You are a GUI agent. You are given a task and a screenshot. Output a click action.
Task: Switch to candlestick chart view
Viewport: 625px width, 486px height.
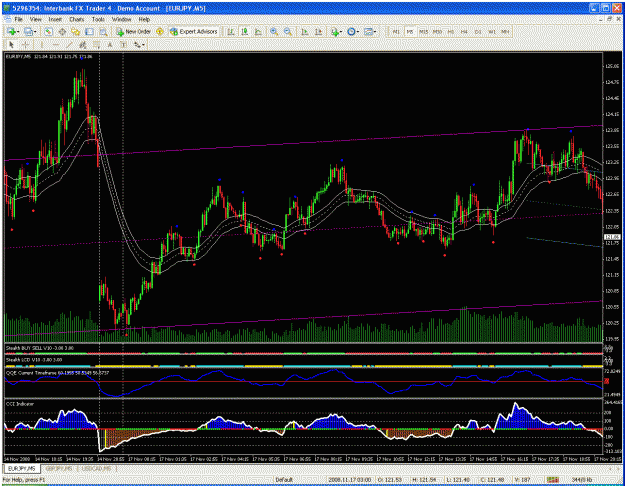point(244,31)
